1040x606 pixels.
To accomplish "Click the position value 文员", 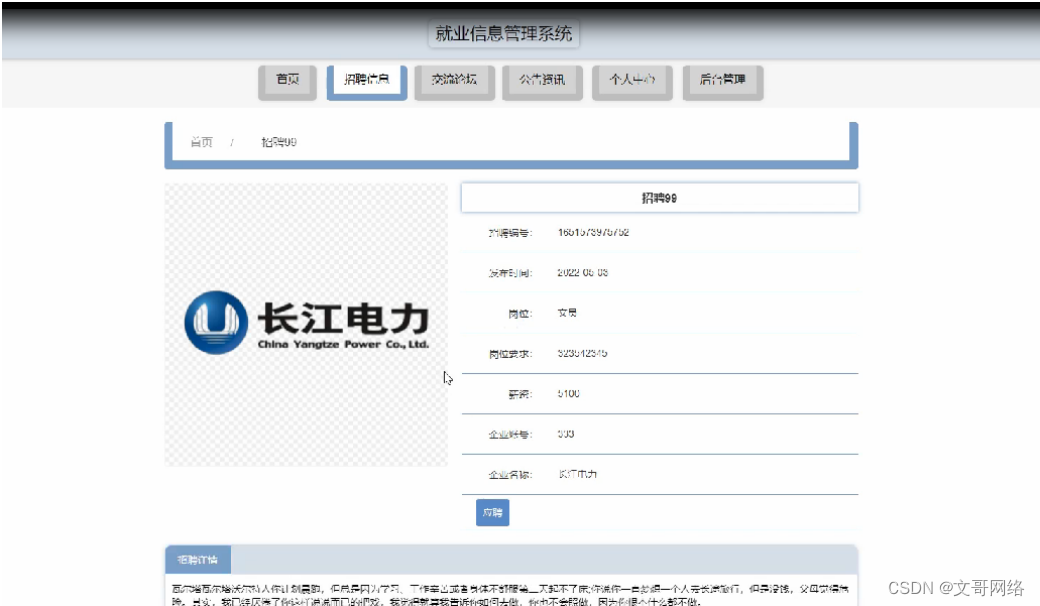I will (x=567, y=313).
